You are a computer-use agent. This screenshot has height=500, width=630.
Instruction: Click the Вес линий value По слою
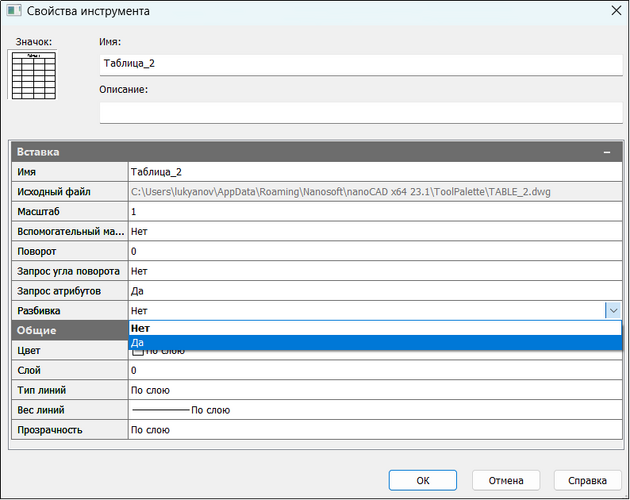point(375,410)
